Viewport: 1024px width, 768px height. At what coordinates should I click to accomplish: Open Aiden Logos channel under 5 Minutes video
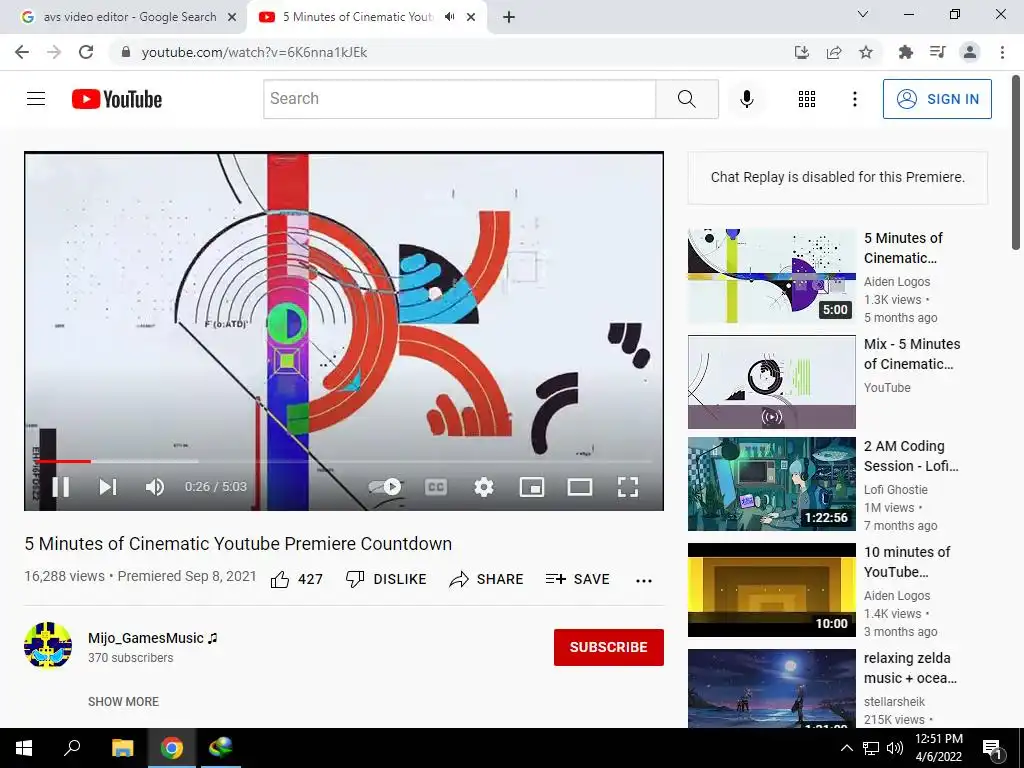[897, 281]
